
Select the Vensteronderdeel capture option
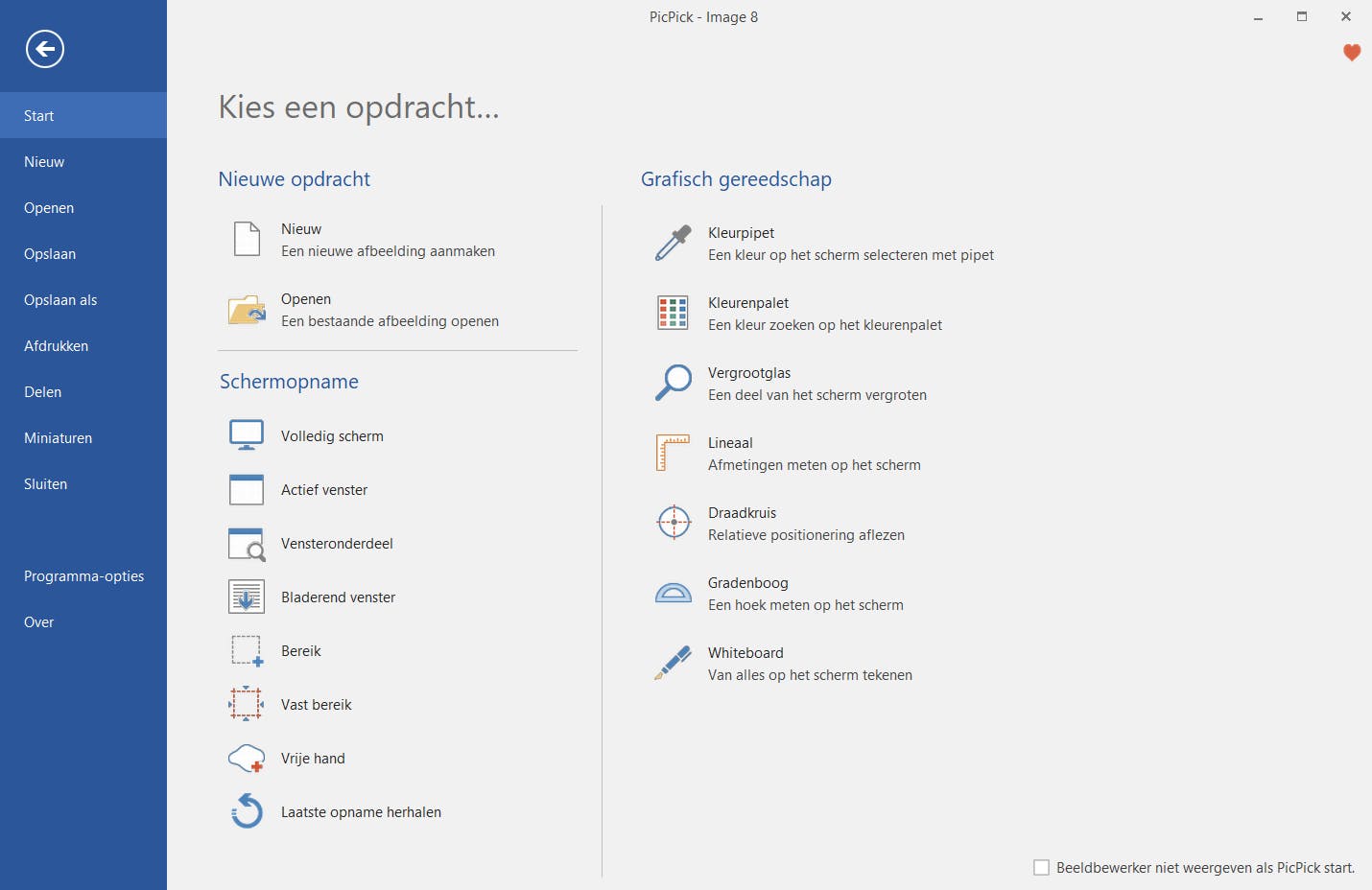[x=337, y=544]
